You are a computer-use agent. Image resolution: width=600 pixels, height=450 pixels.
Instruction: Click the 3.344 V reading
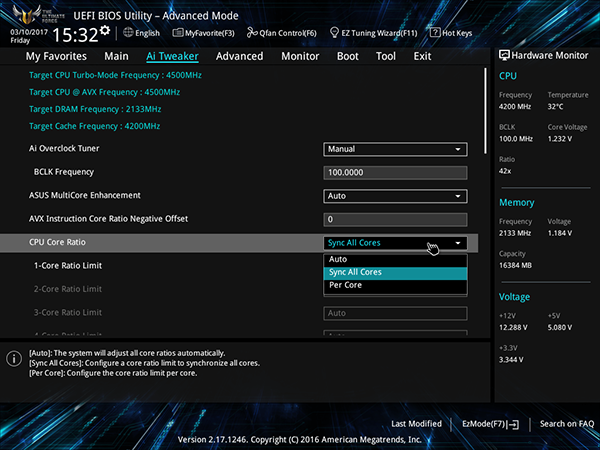511,360
